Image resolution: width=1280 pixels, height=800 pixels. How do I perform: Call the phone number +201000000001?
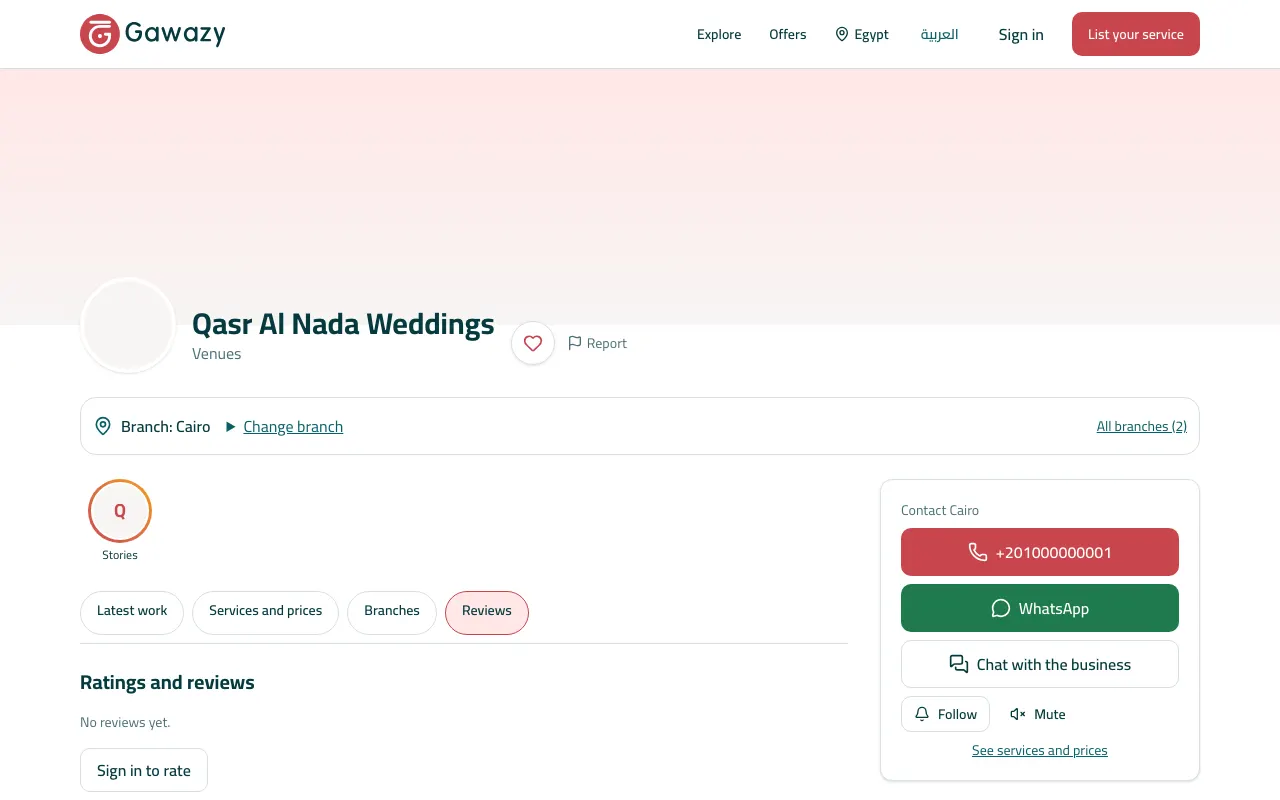click(1040, 552)
